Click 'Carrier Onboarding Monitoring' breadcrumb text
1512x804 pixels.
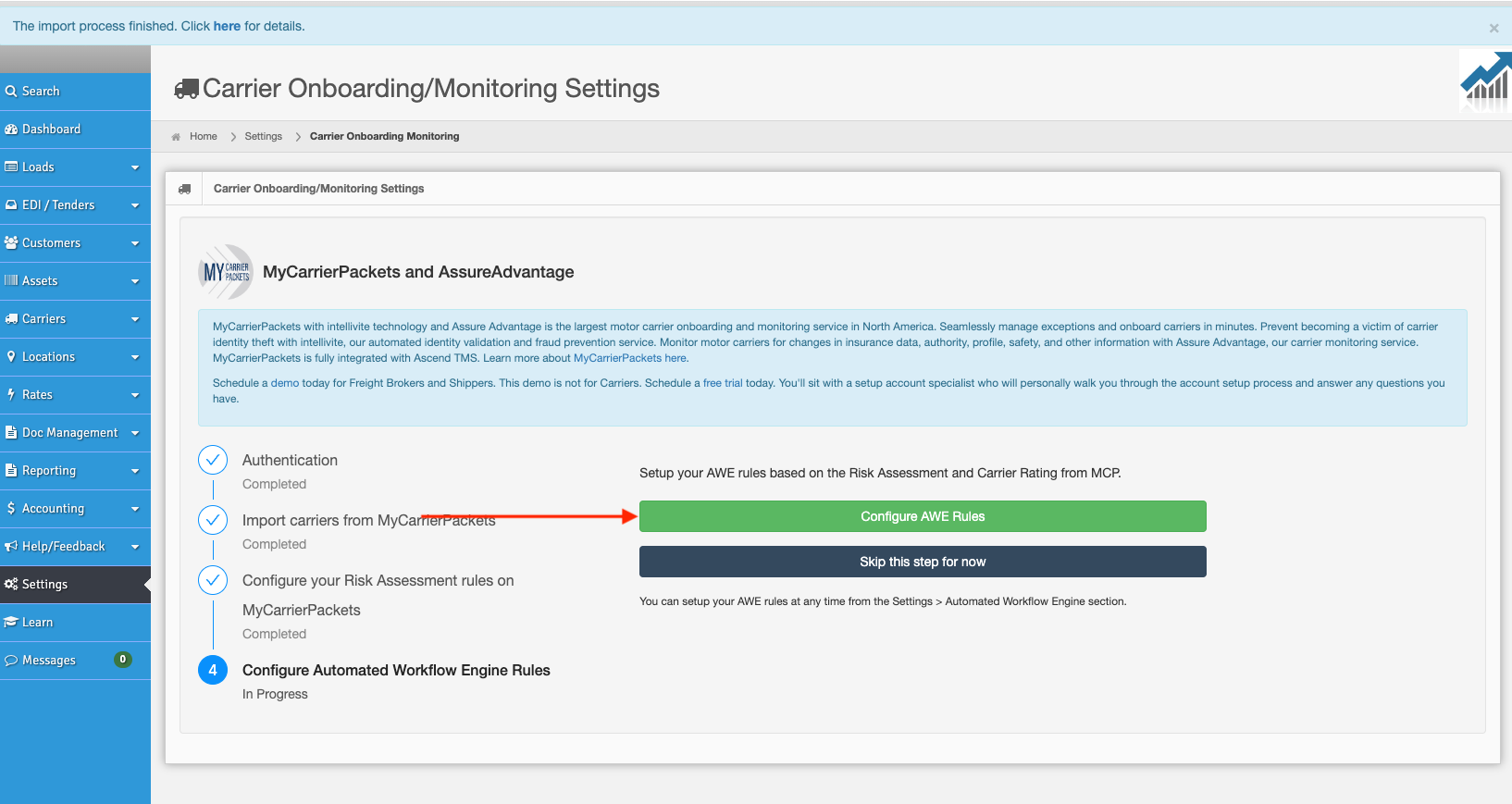(384, 136)
